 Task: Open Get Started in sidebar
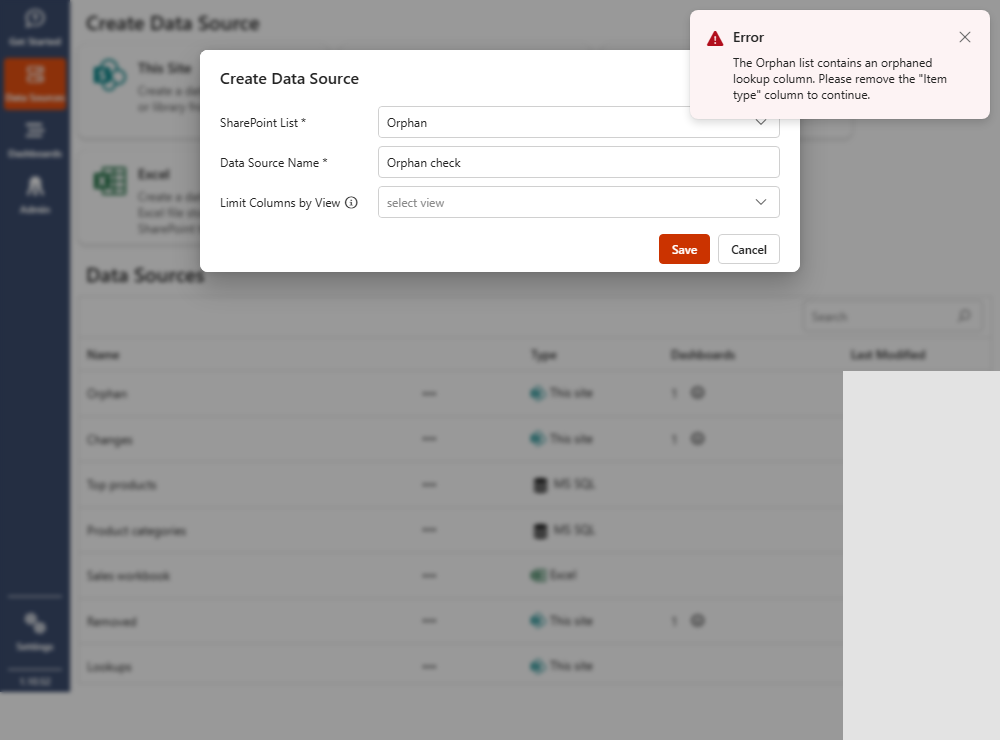[x=35, y=27]
